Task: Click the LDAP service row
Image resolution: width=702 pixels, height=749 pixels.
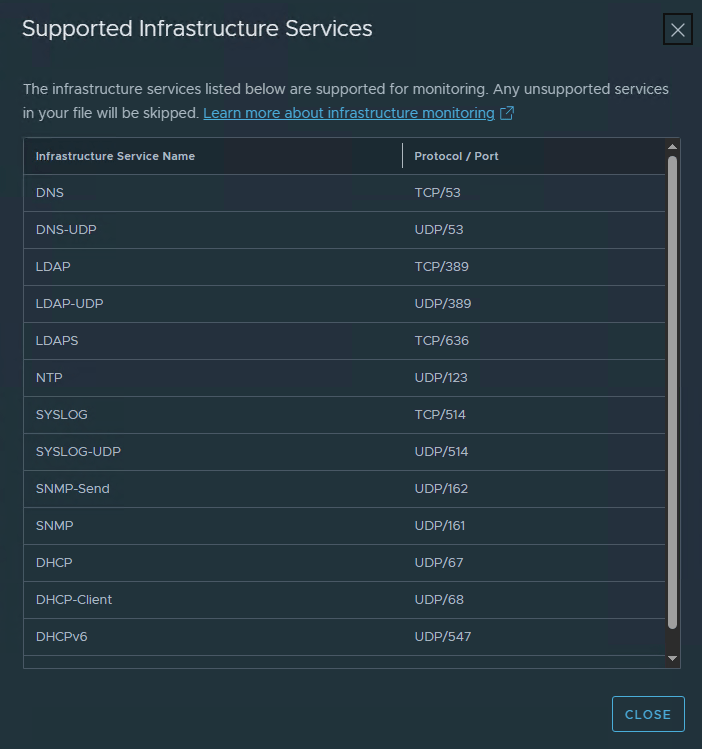Action: tap(53, 267)
